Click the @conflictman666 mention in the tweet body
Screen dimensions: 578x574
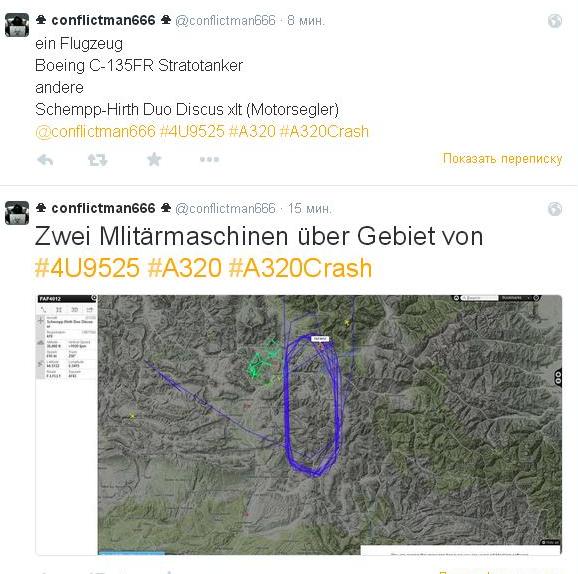click(x=95, y=131)
